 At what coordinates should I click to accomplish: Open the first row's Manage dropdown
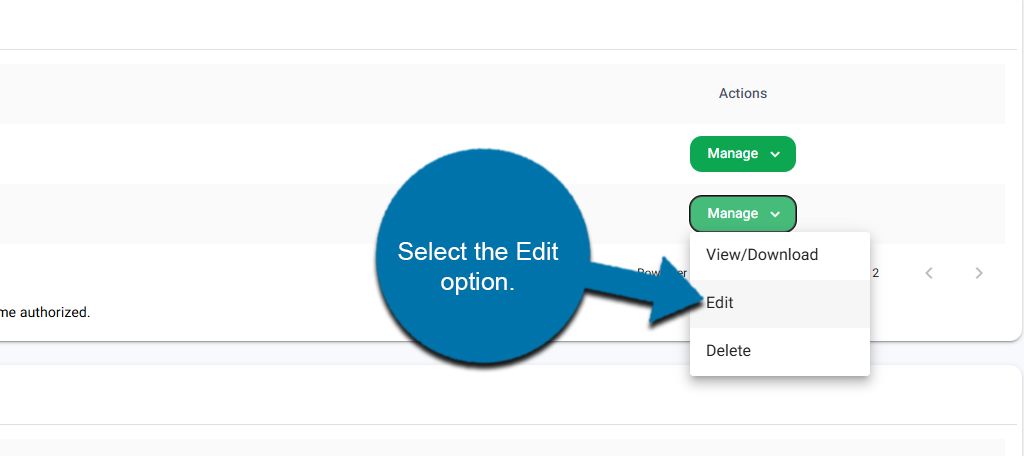point(742,154)
